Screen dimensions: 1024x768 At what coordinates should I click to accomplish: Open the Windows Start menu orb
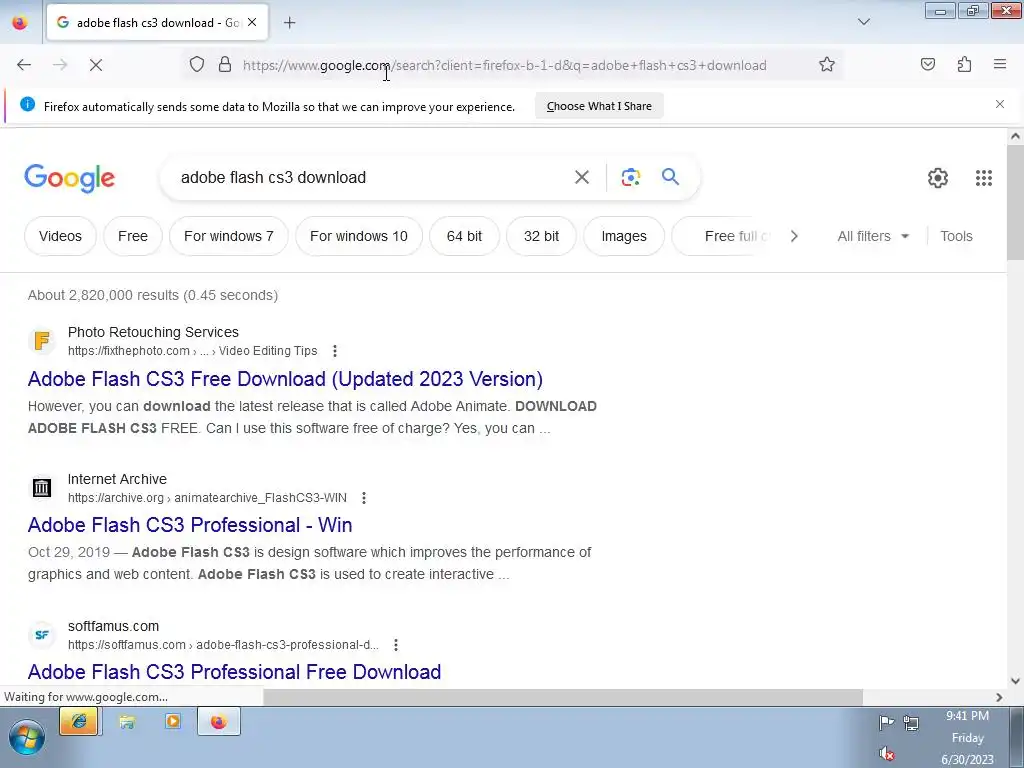pyautogui.click(x=27, y=737)
